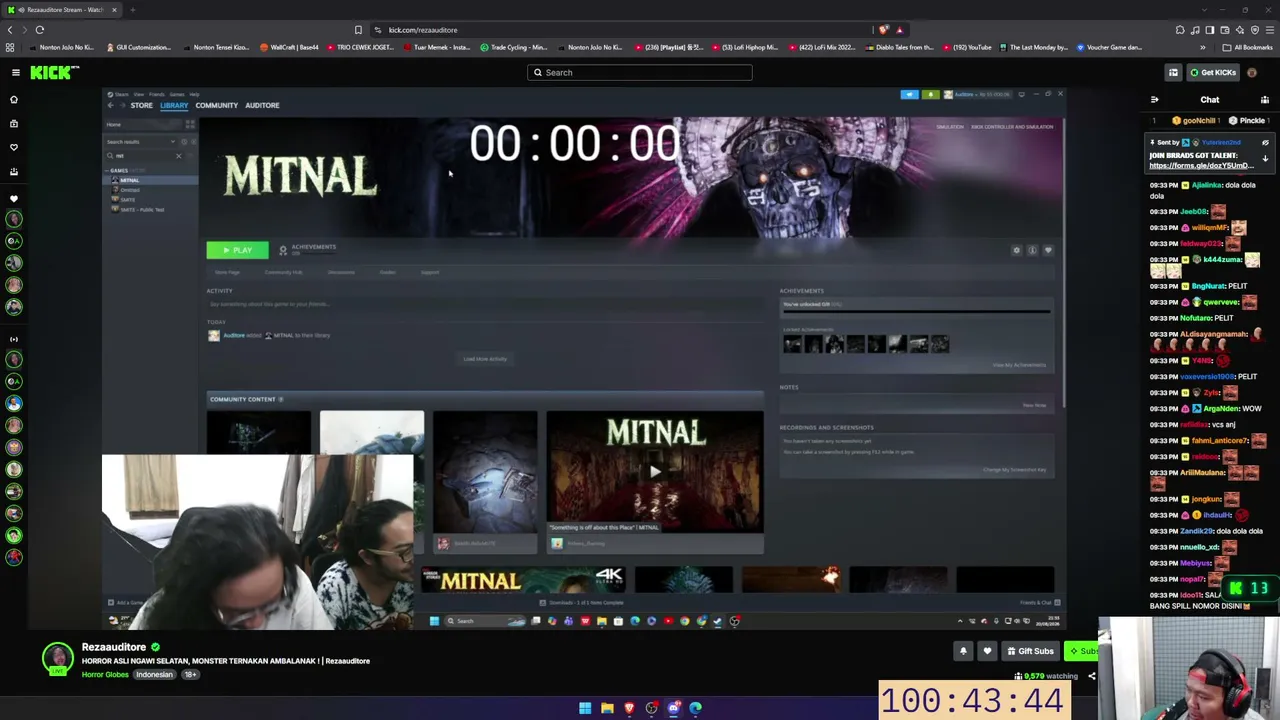Viewport: 1280px width, 720px height.
Task: Open browser extensions puzzle icon
Action: coord(1180,30)
